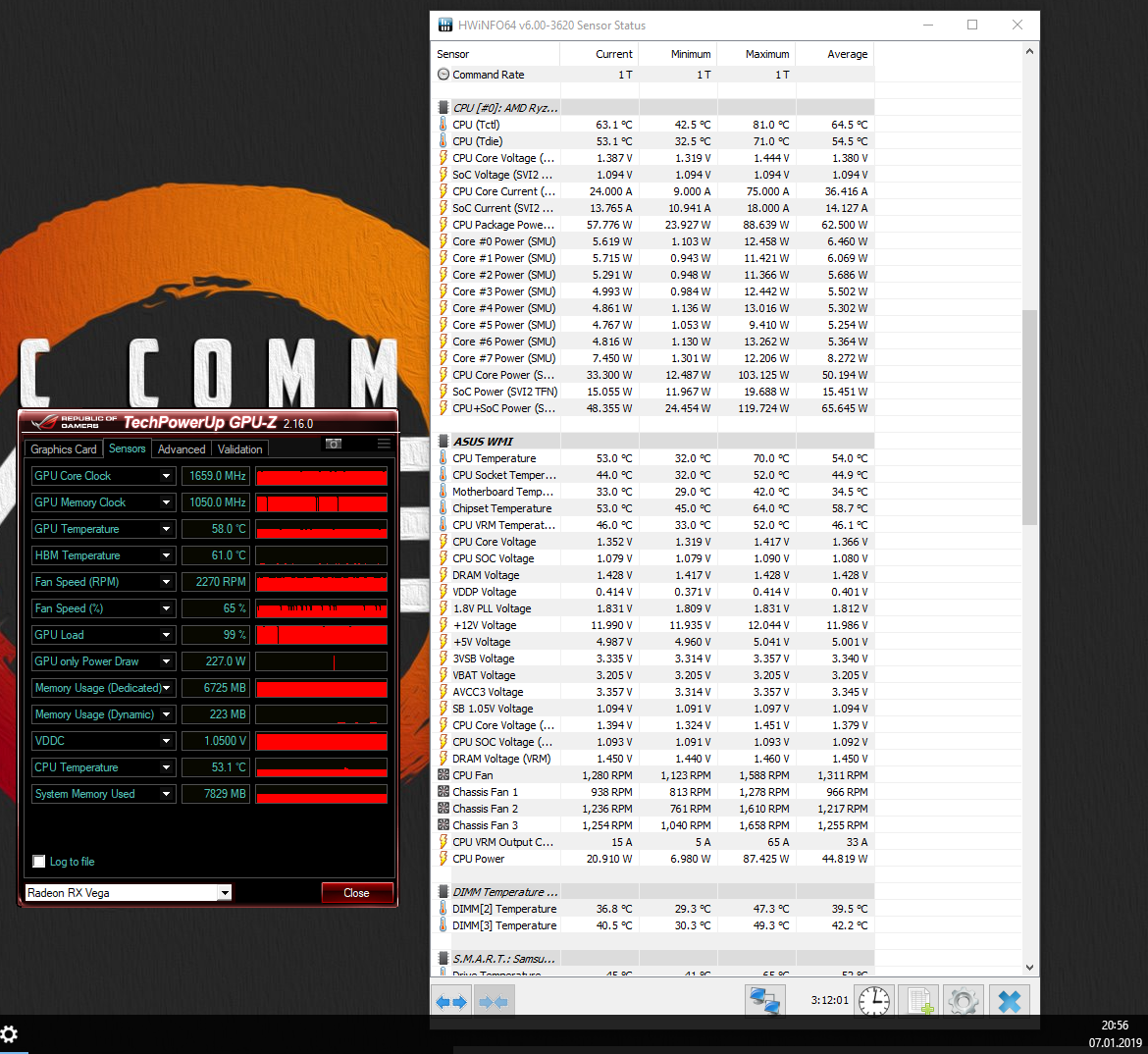Reset HWiNFO timer via clock icon
The width and height of the screenshot is (1148, 1054).
click(x=873, y=1001)
